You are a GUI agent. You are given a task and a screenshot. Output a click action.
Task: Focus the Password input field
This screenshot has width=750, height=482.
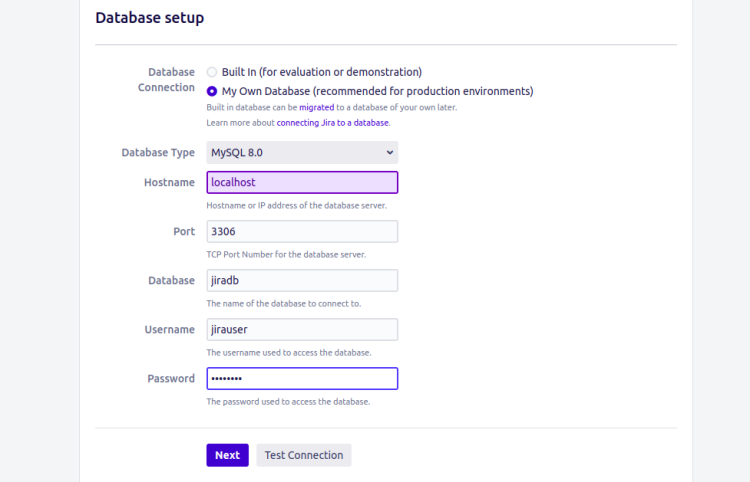point(302,378)
